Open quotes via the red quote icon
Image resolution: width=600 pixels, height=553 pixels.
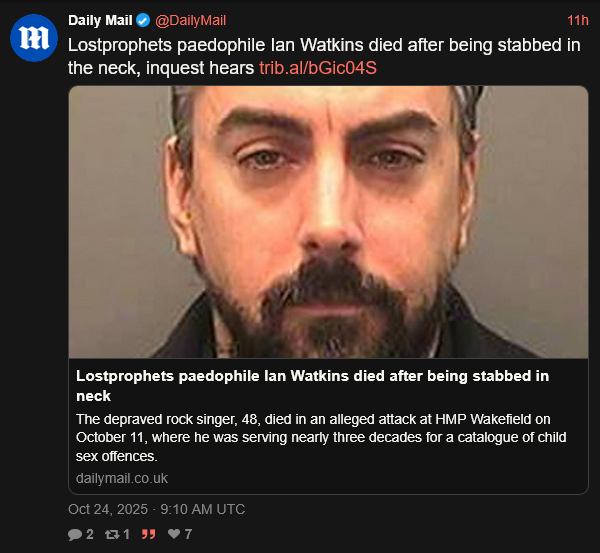148,534
